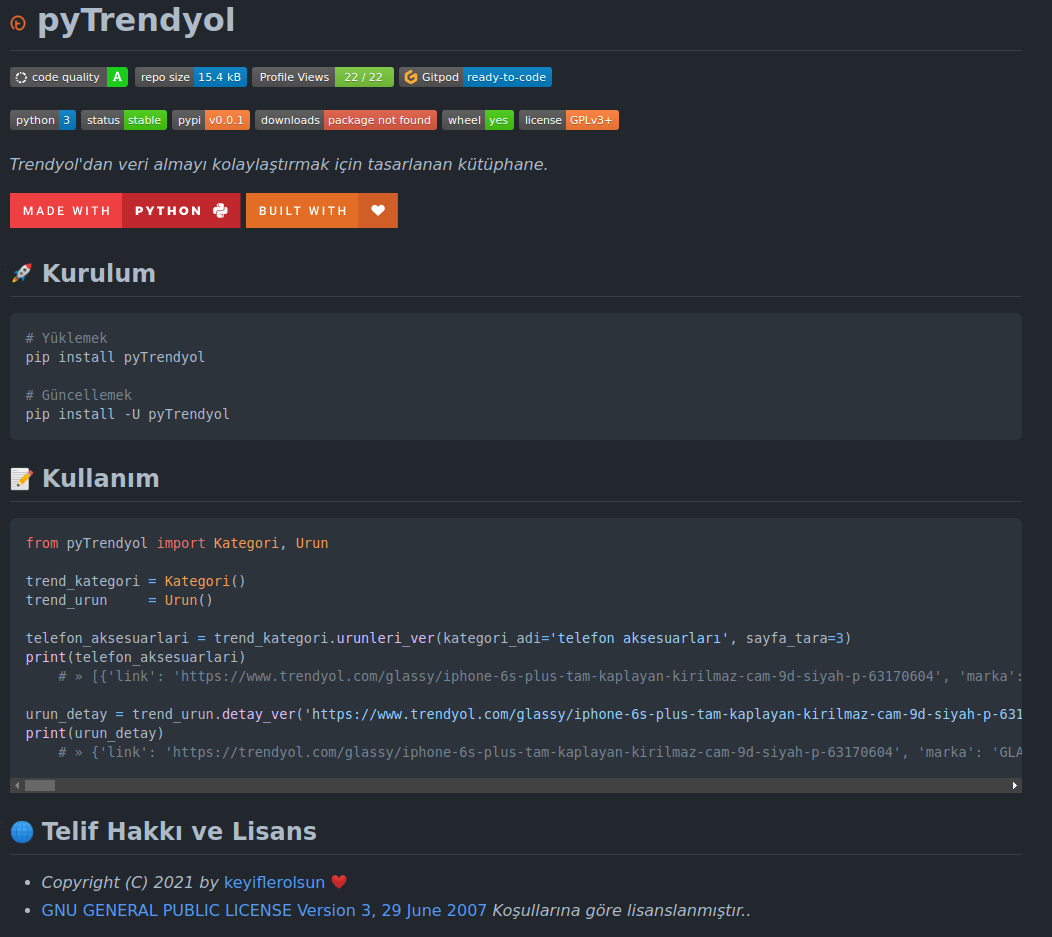Click the '# Yüklemek' comment line
The height and width of the screenshot is (937, 1052).
66,338
